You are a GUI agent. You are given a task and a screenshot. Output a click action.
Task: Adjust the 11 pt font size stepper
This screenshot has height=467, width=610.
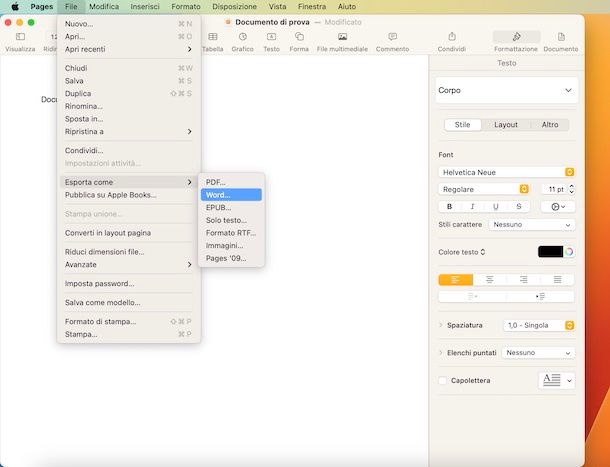571,189
